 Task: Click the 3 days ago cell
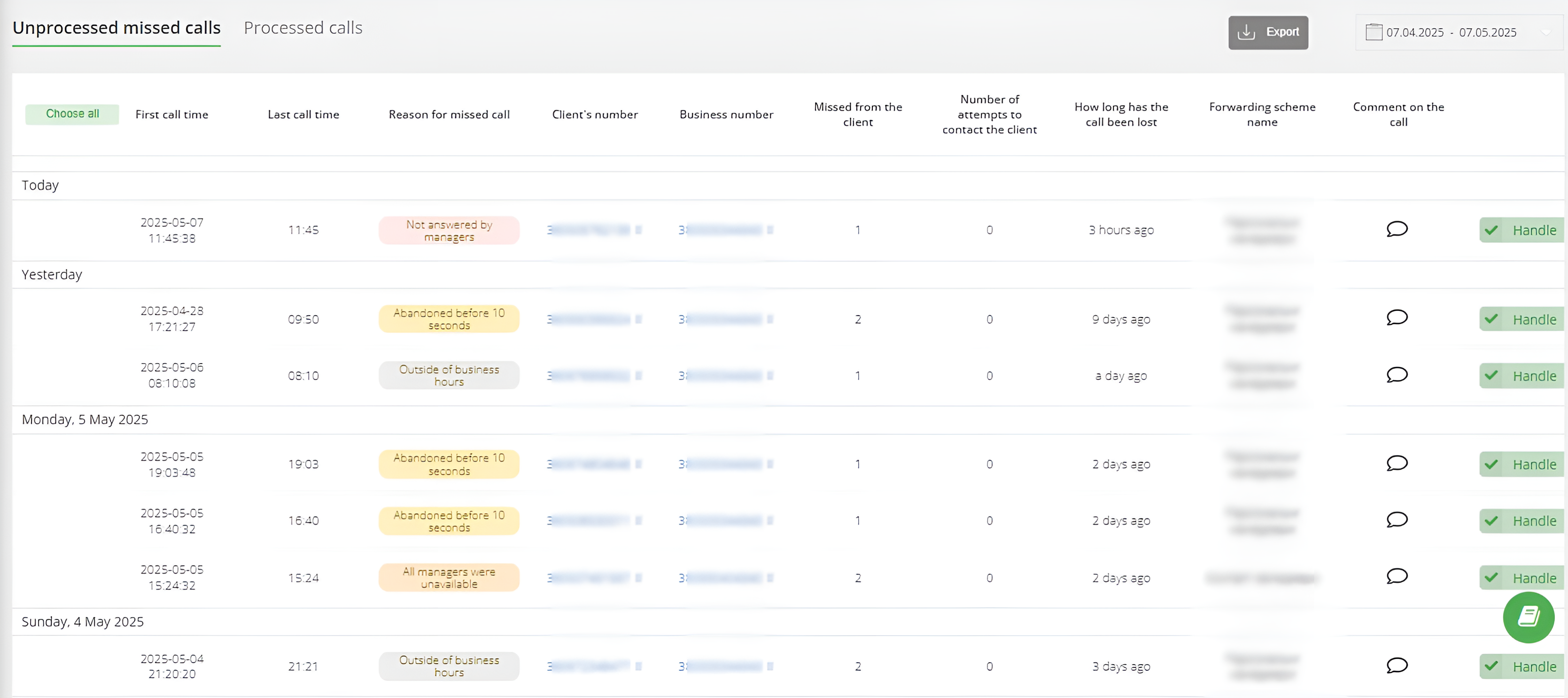pyautogui.click(x=1121, y=667)
